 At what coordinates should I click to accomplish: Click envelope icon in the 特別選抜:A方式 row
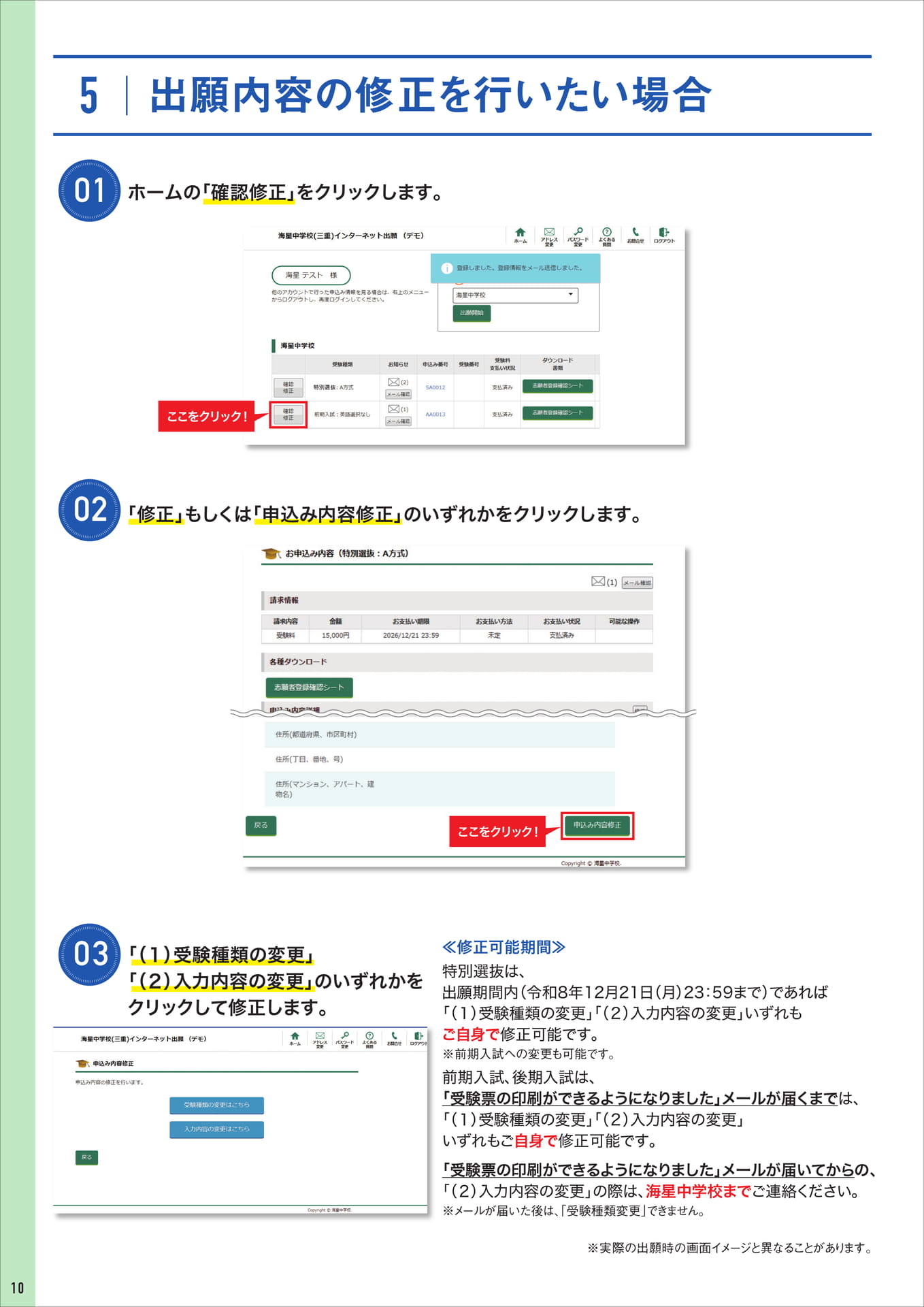pos(393,382)
